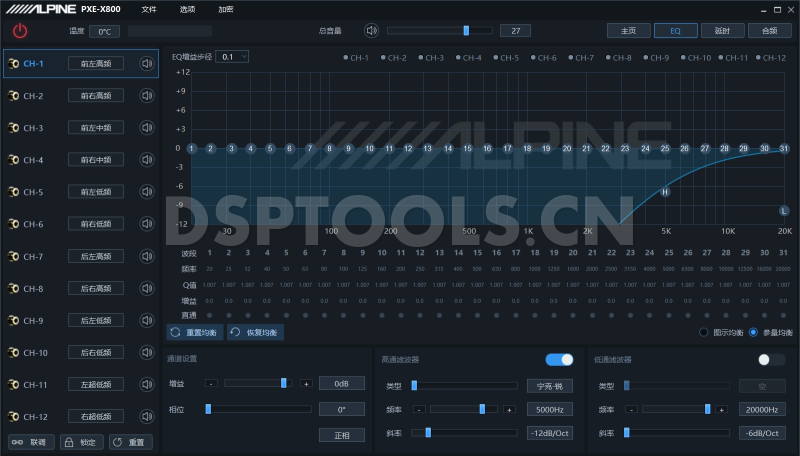Toggle CH-12 curve display in legend
800x456 pixels.
coord(771,58)
